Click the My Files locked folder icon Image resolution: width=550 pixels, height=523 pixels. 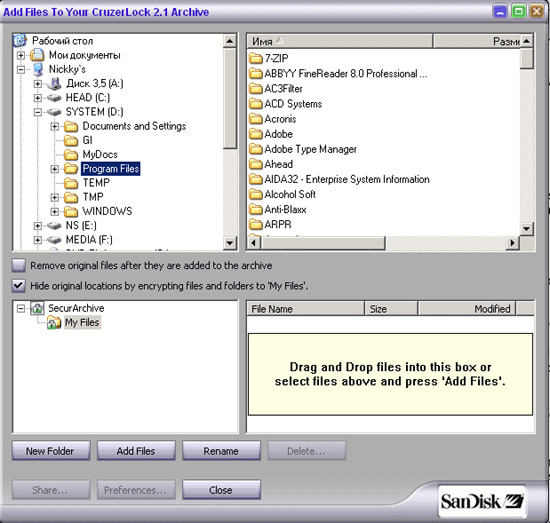pos(54,322)
